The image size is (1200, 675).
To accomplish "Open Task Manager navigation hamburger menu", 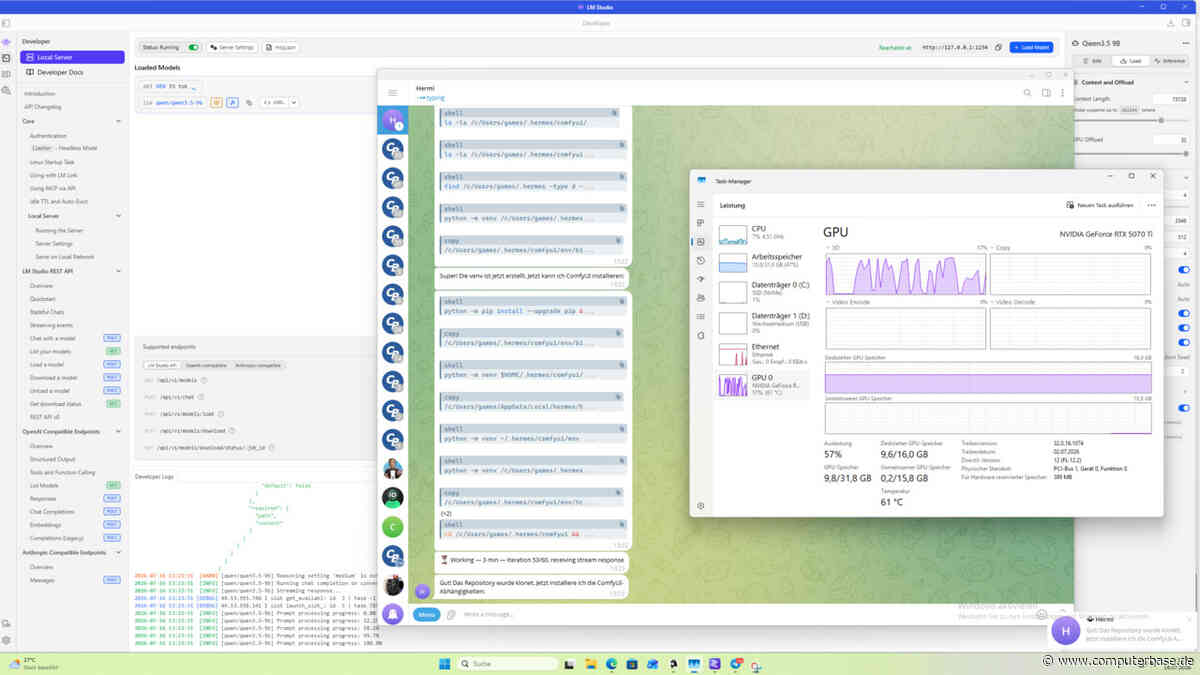I will point(701,204).
